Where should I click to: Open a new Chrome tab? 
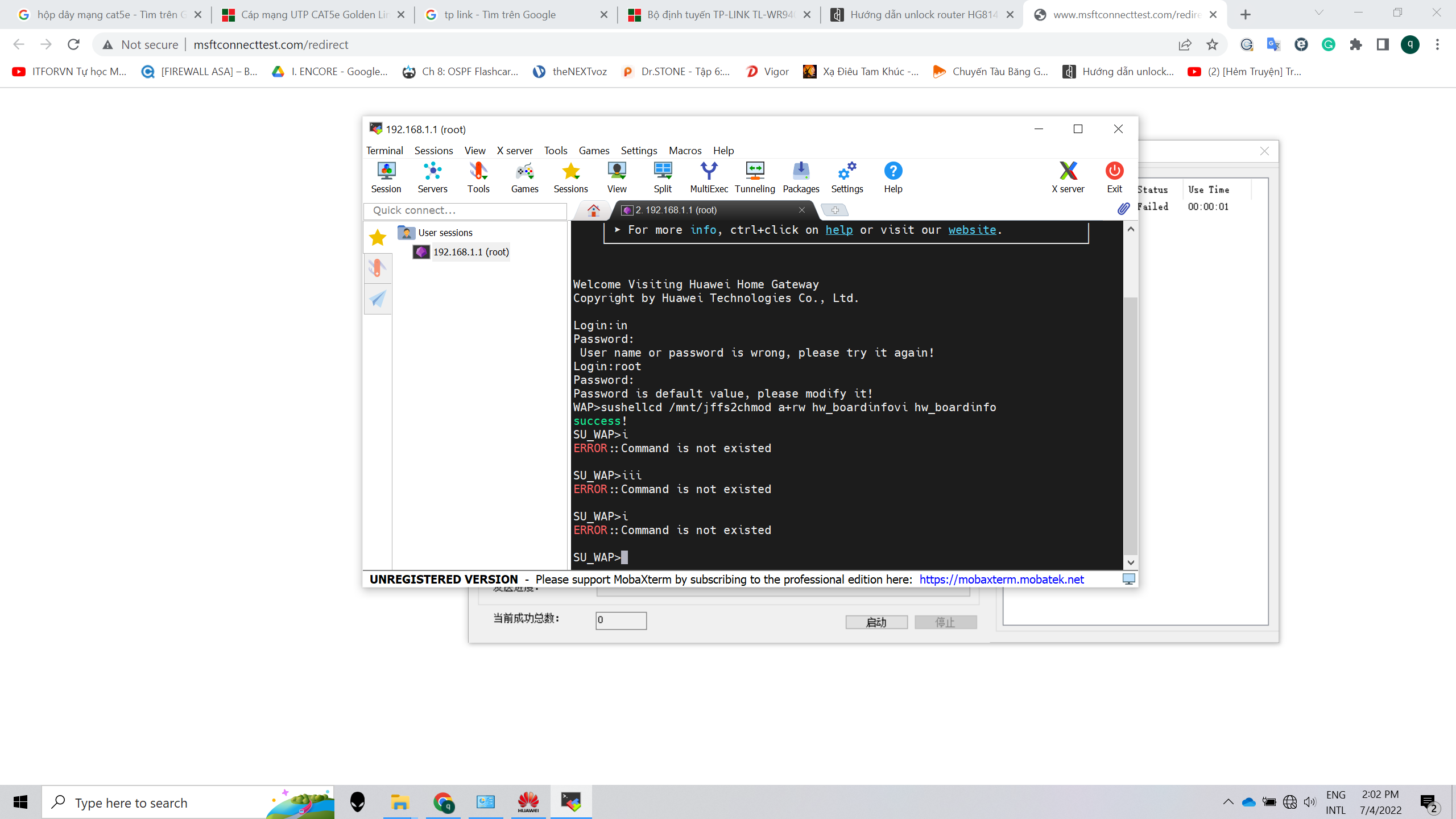pyautogui.click(x=1246, y=15)
